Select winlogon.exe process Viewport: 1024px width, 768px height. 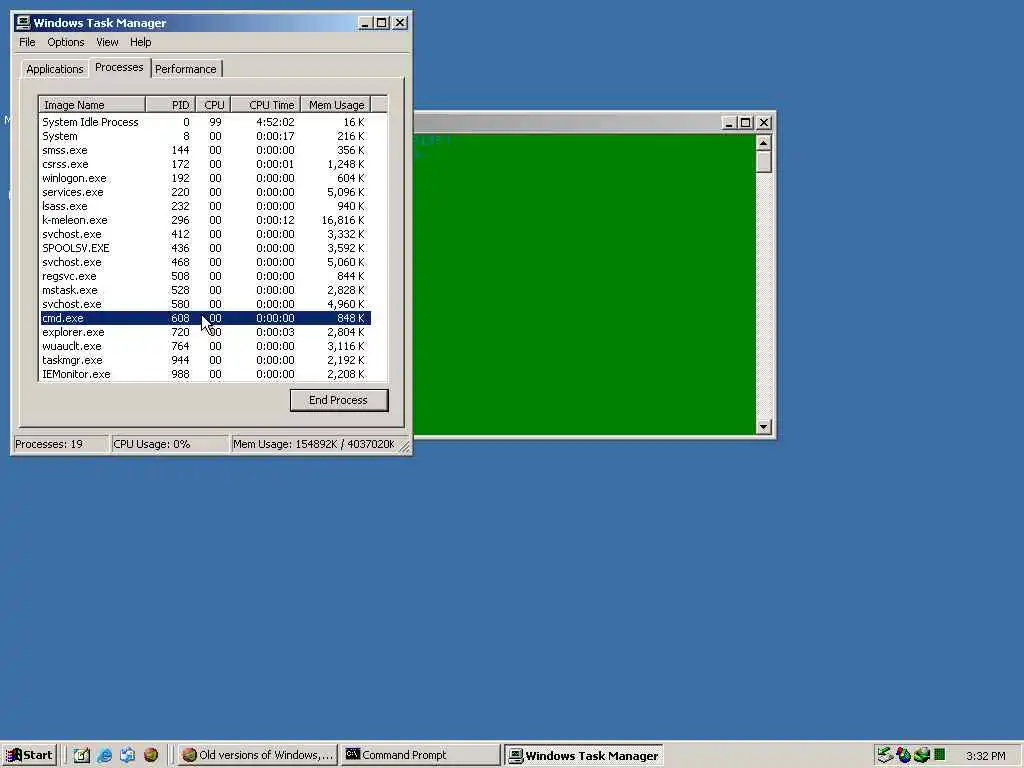(205, 178)
